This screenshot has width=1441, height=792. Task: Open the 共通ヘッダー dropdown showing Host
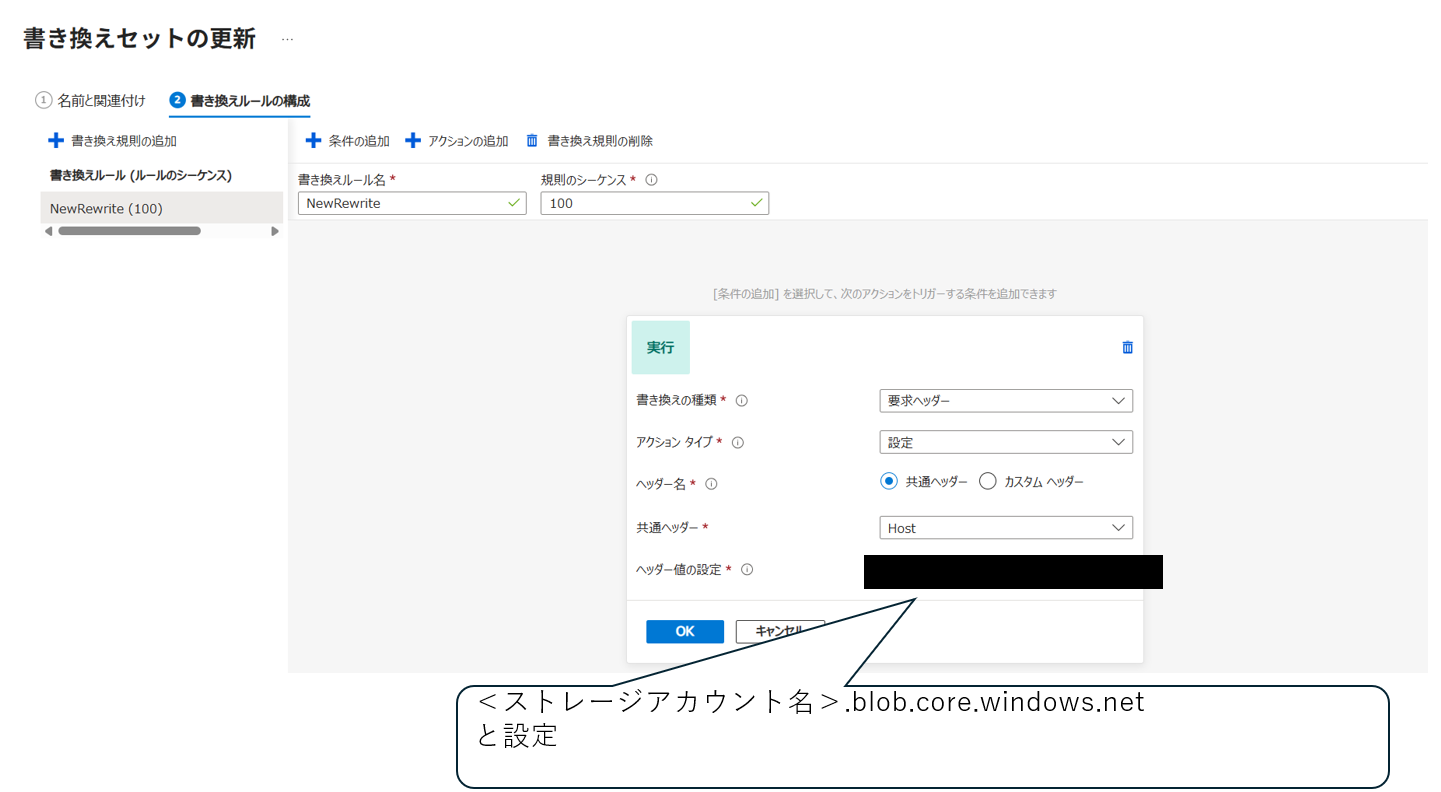pos(1006,527)
